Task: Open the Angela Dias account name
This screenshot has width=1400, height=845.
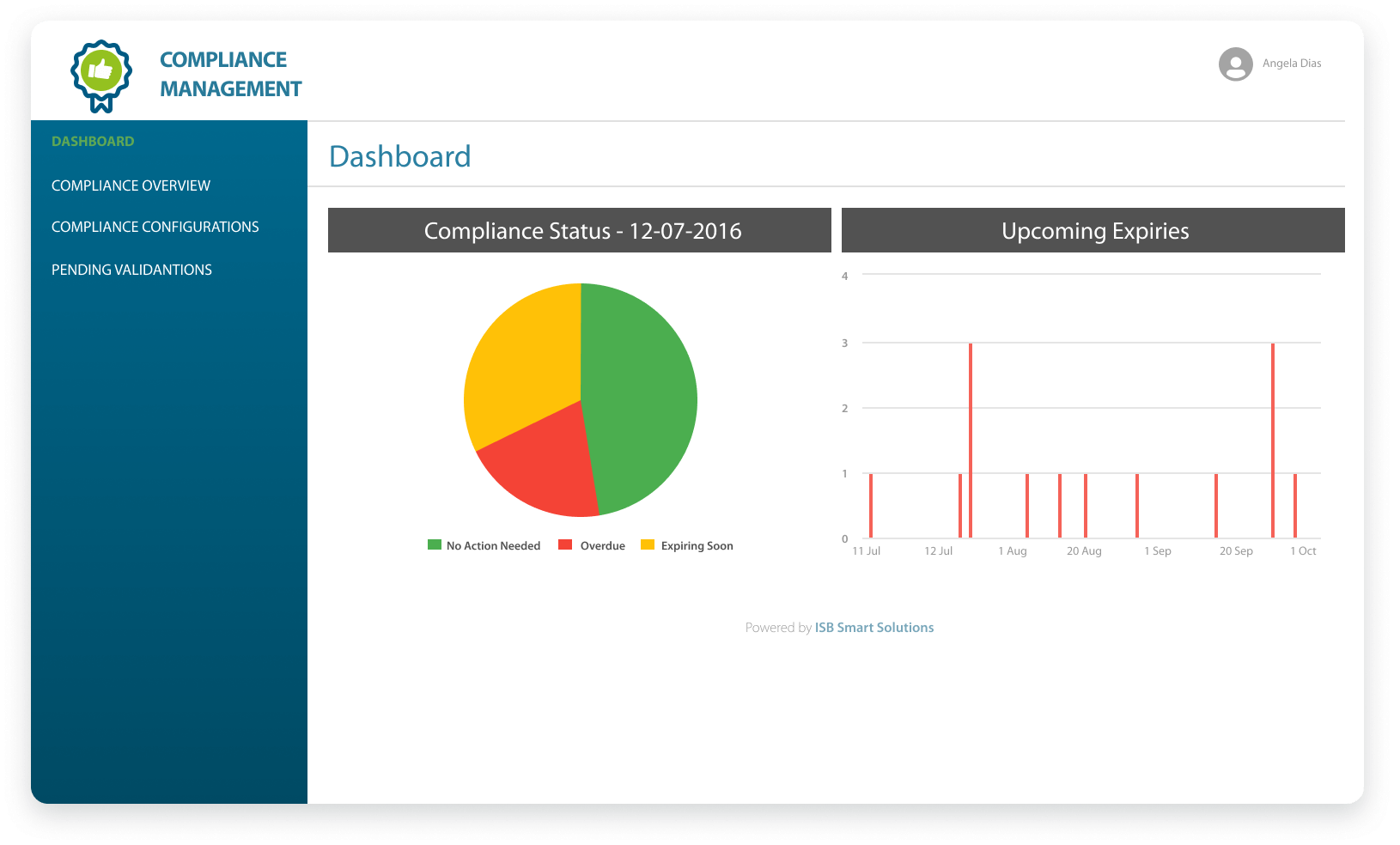Action: [1291, 64]
